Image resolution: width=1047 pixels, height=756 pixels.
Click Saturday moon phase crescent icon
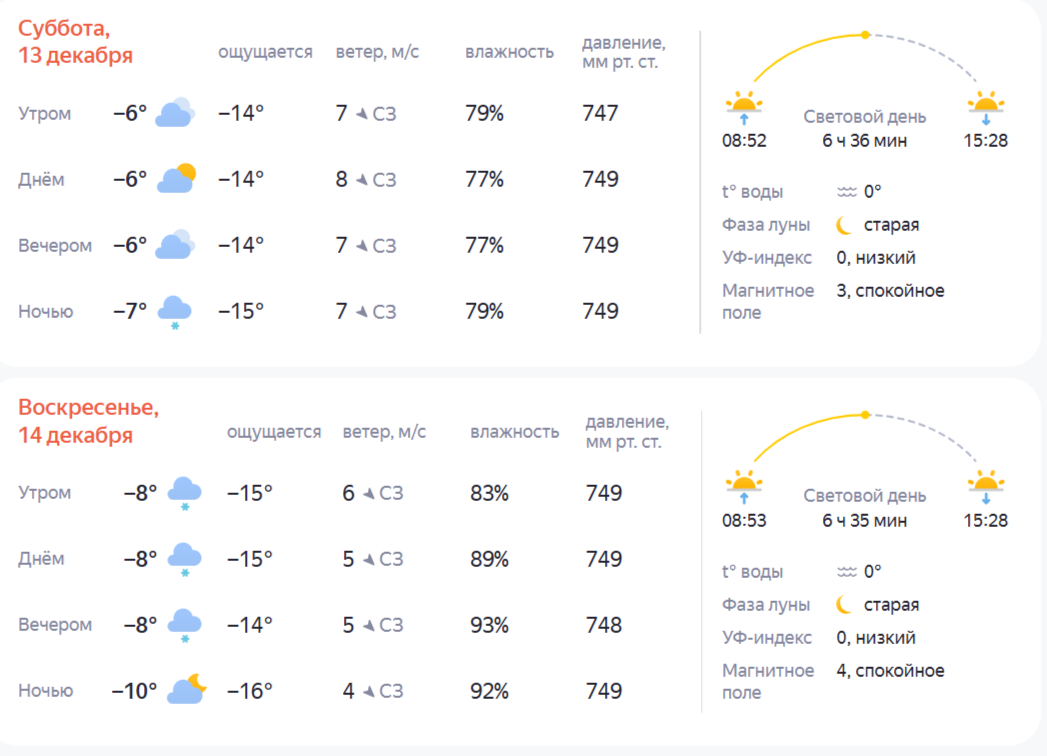point(845,225)
